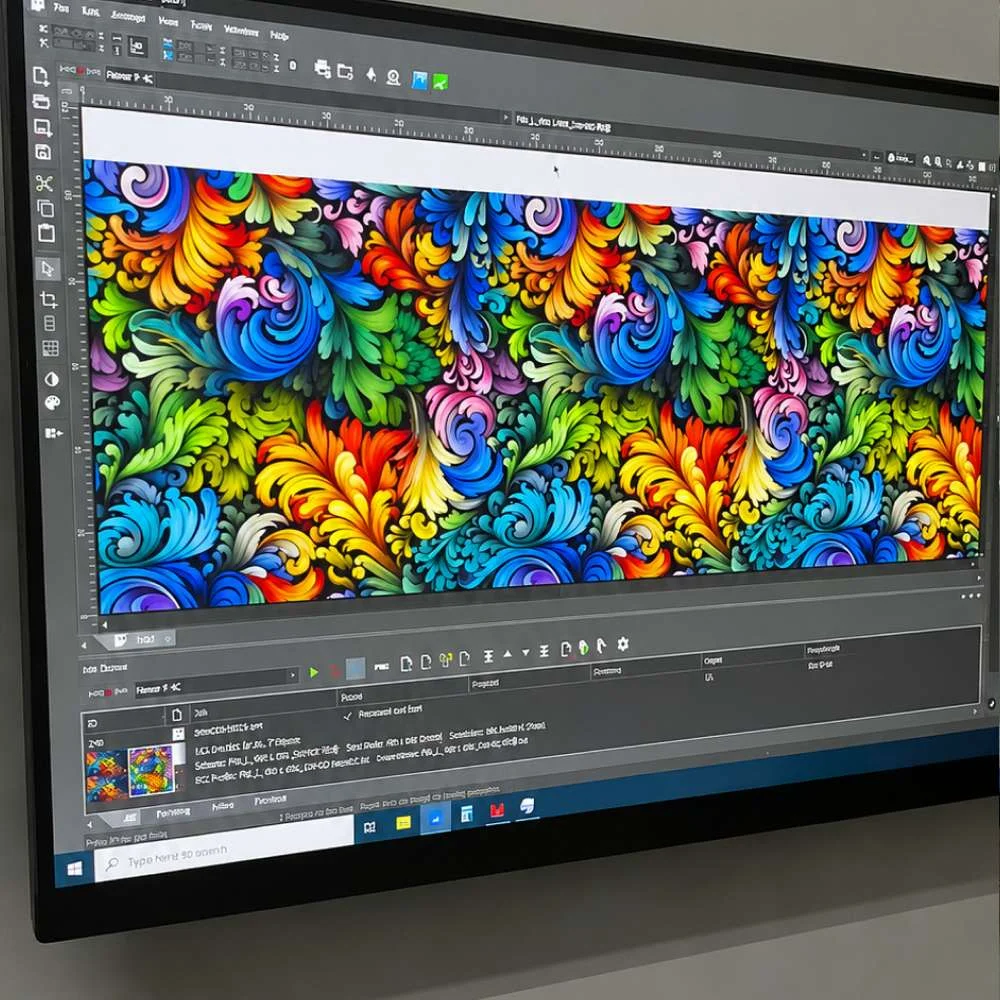
Task: Open the dropdown arrow of queue combo box
Action: 293,675
